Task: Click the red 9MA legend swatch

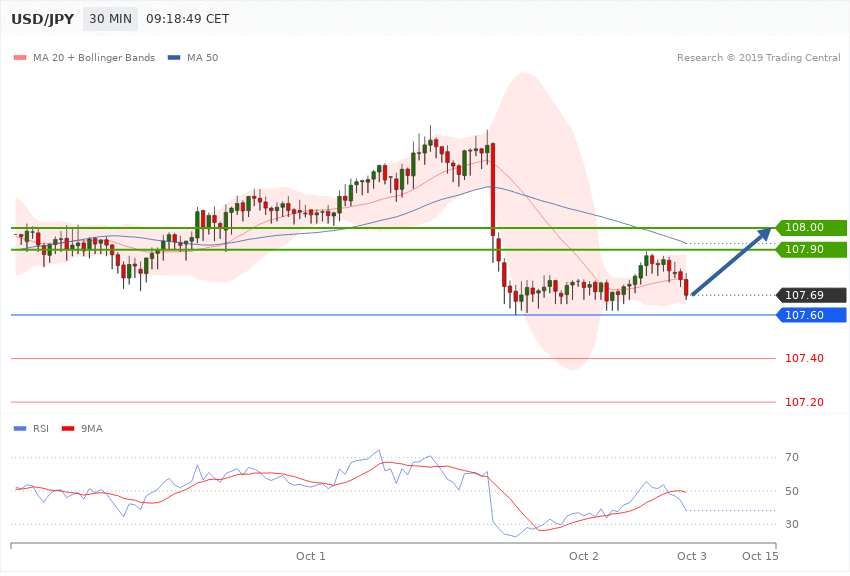Action: point(68,429)
